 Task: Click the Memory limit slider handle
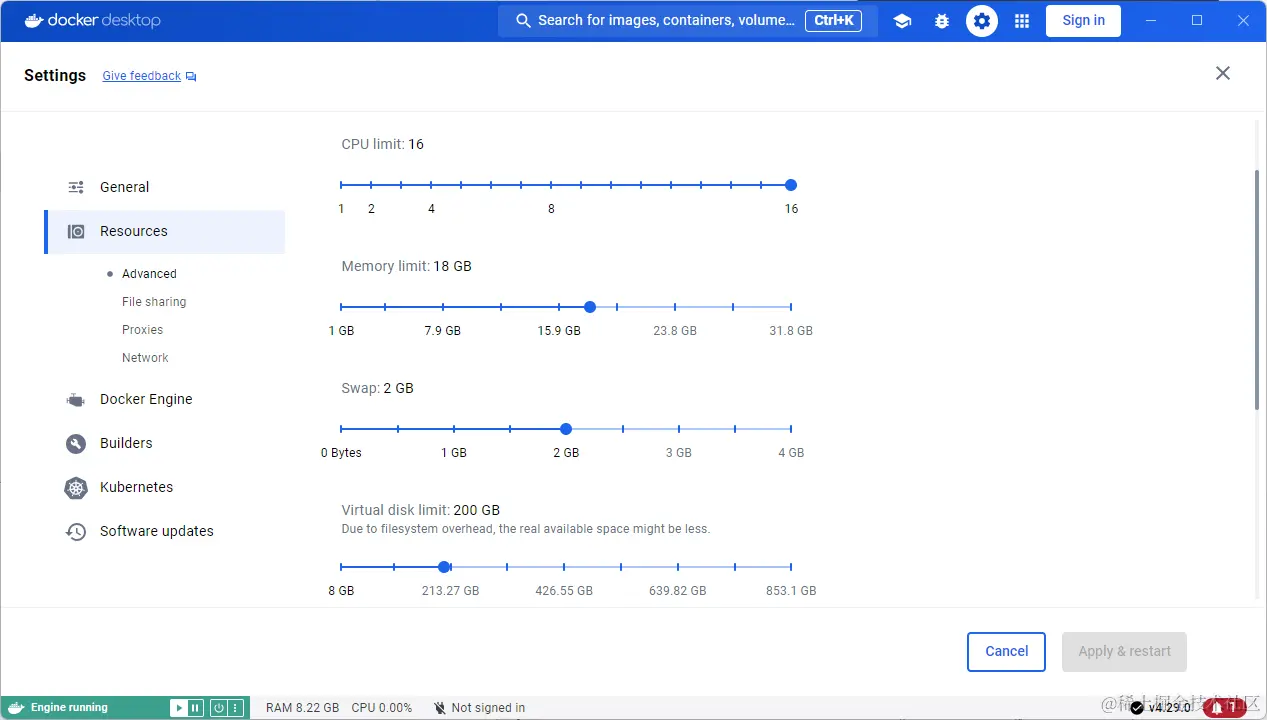(x=590, y=307)
